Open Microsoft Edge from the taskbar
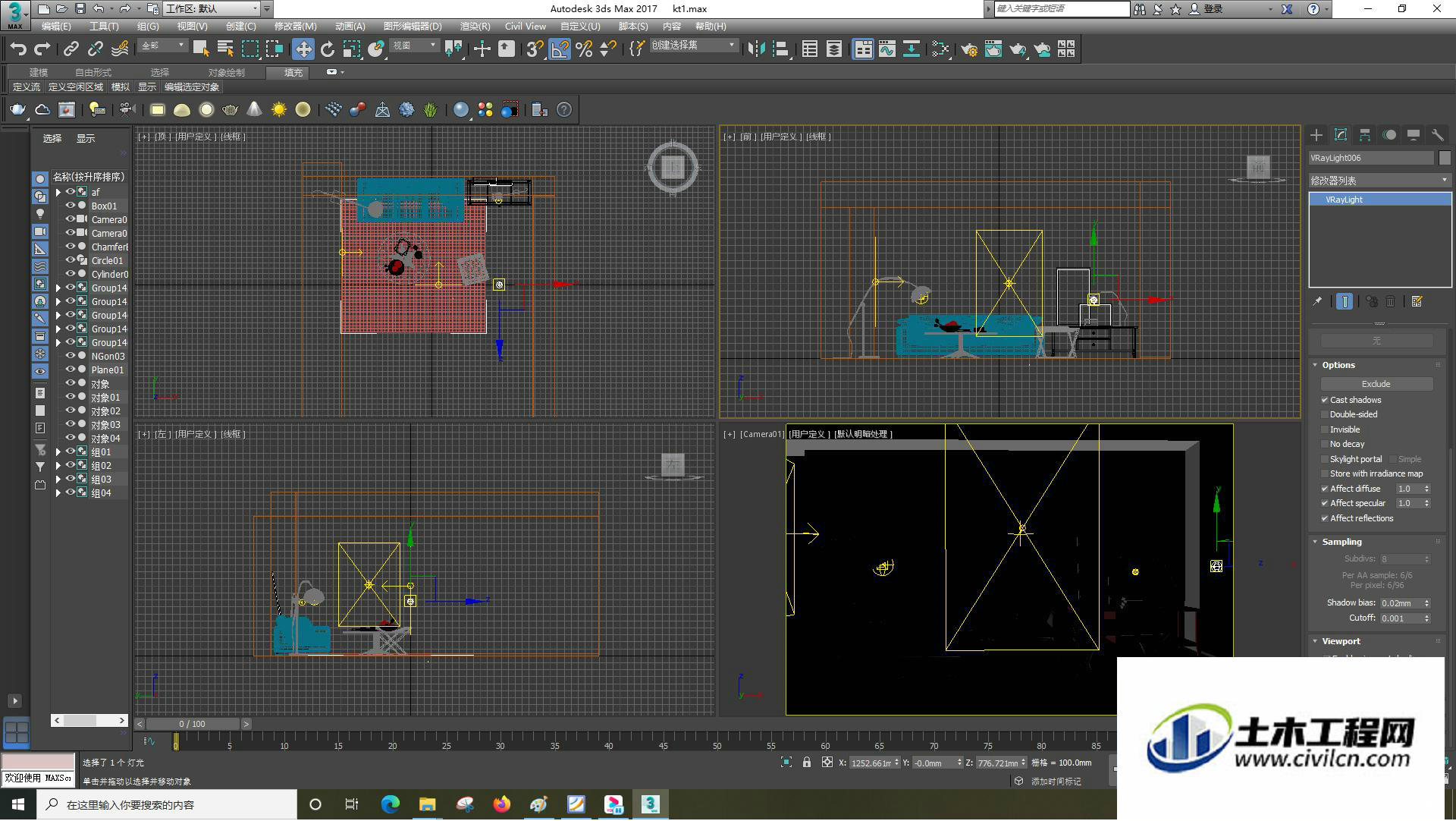Screen dimensions: 1456x821 click(391, 804)
